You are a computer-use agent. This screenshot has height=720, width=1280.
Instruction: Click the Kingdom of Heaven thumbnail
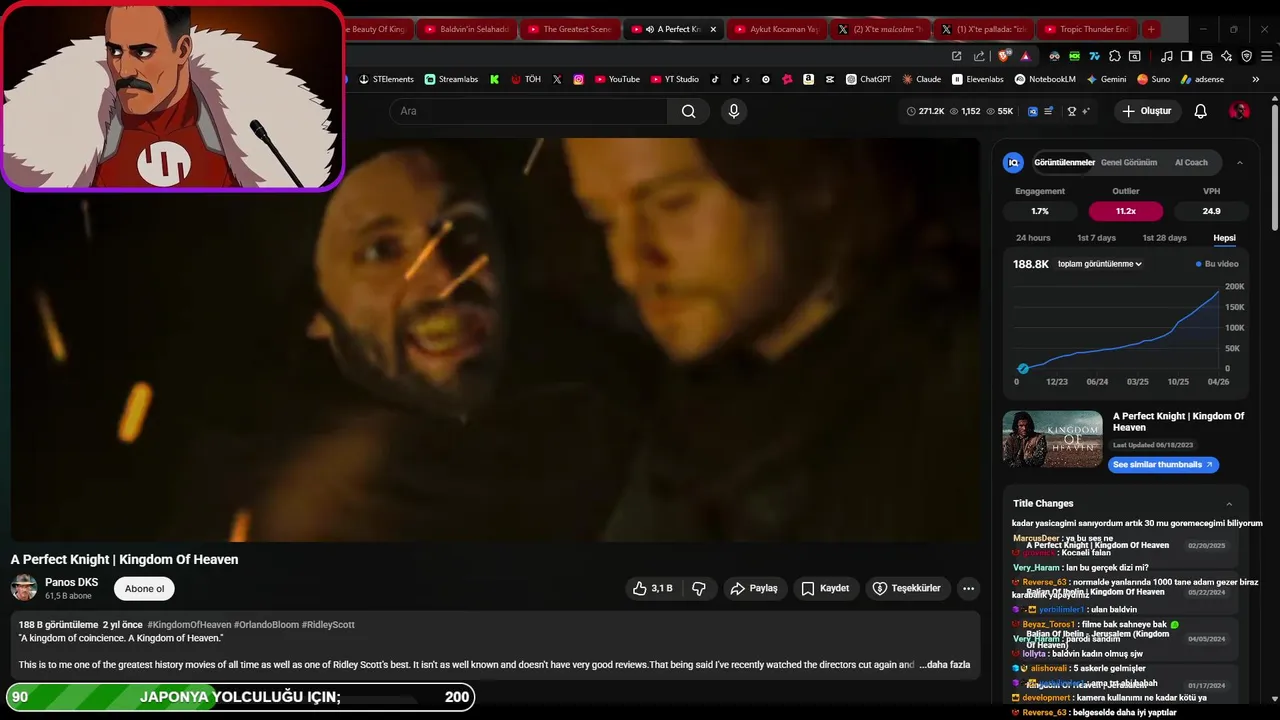click(x=1052, y=439)
